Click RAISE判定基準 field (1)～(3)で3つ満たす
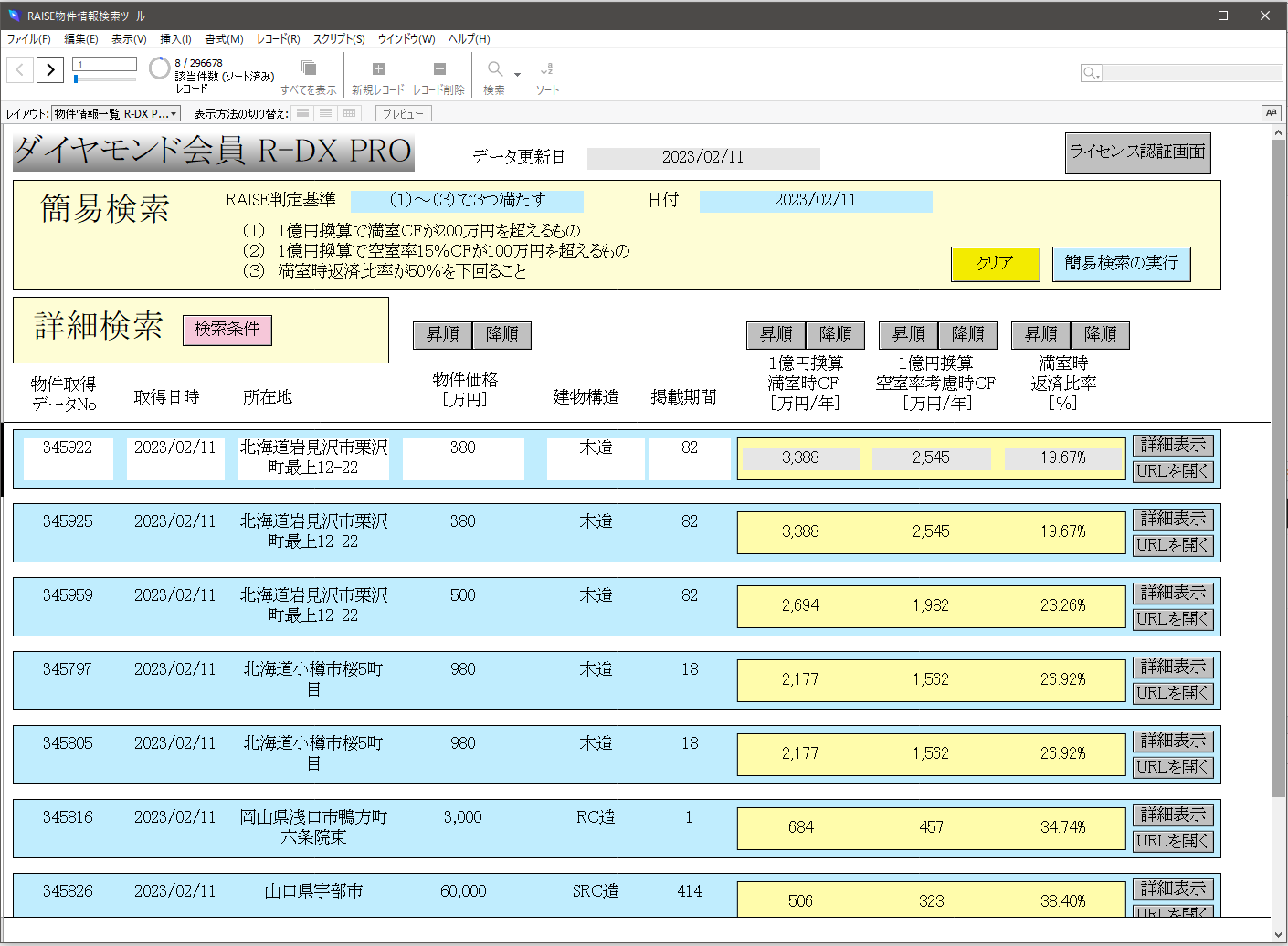Screen dimensions: 1288x946 (x=467, y=201)
